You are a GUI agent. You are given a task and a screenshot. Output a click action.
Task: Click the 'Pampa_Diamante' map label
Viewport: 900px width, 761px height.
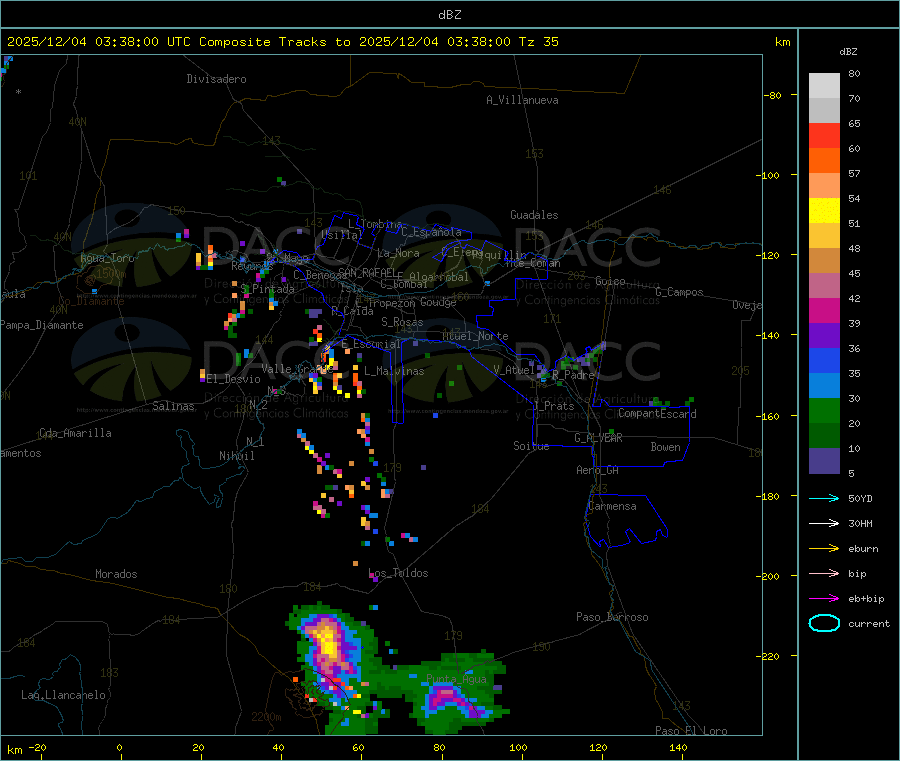tap(42, 325)
